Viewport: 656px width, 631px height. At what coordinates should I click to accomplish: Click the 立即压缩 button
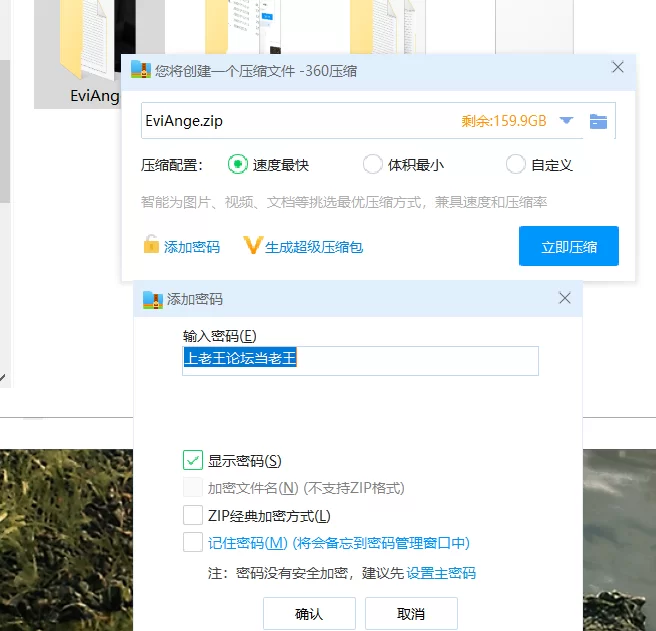tap(569, 246)
